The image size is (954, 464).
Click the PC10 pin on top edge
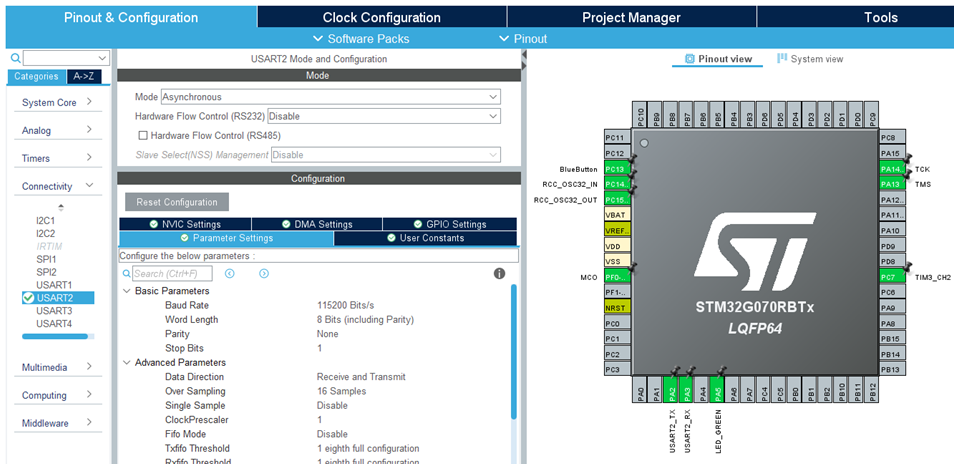(640, 114)
